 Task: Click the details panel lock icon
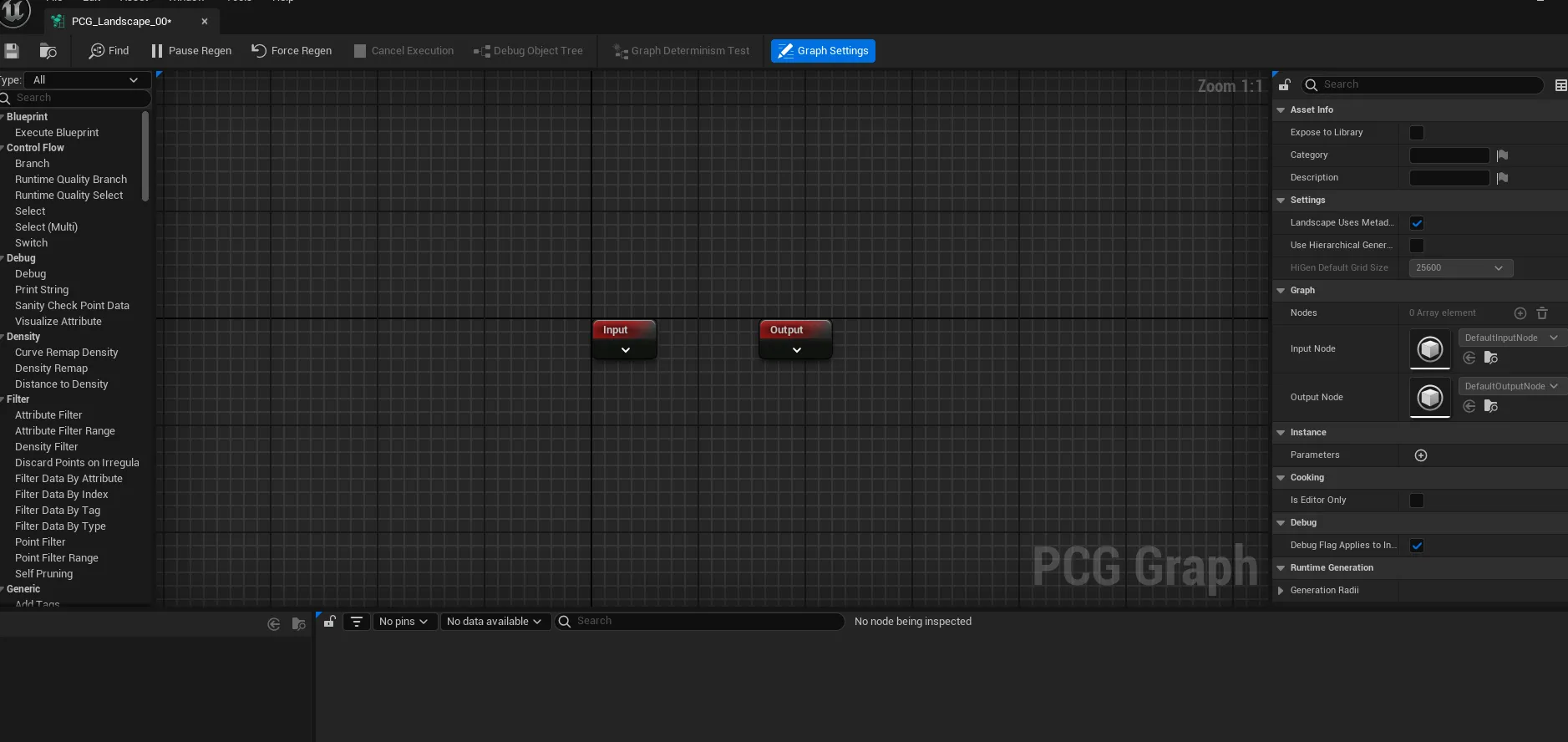point(1285,84)
